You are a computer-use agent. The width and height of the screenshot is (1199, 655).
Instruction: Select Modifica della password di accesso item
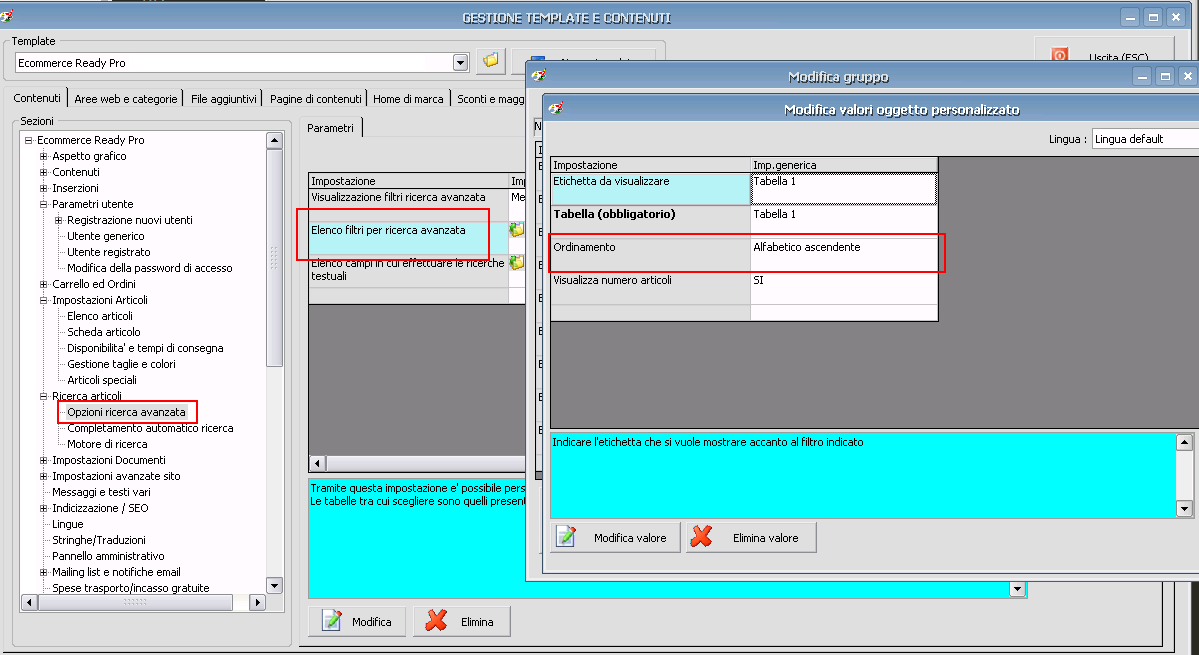click(149, 268)
